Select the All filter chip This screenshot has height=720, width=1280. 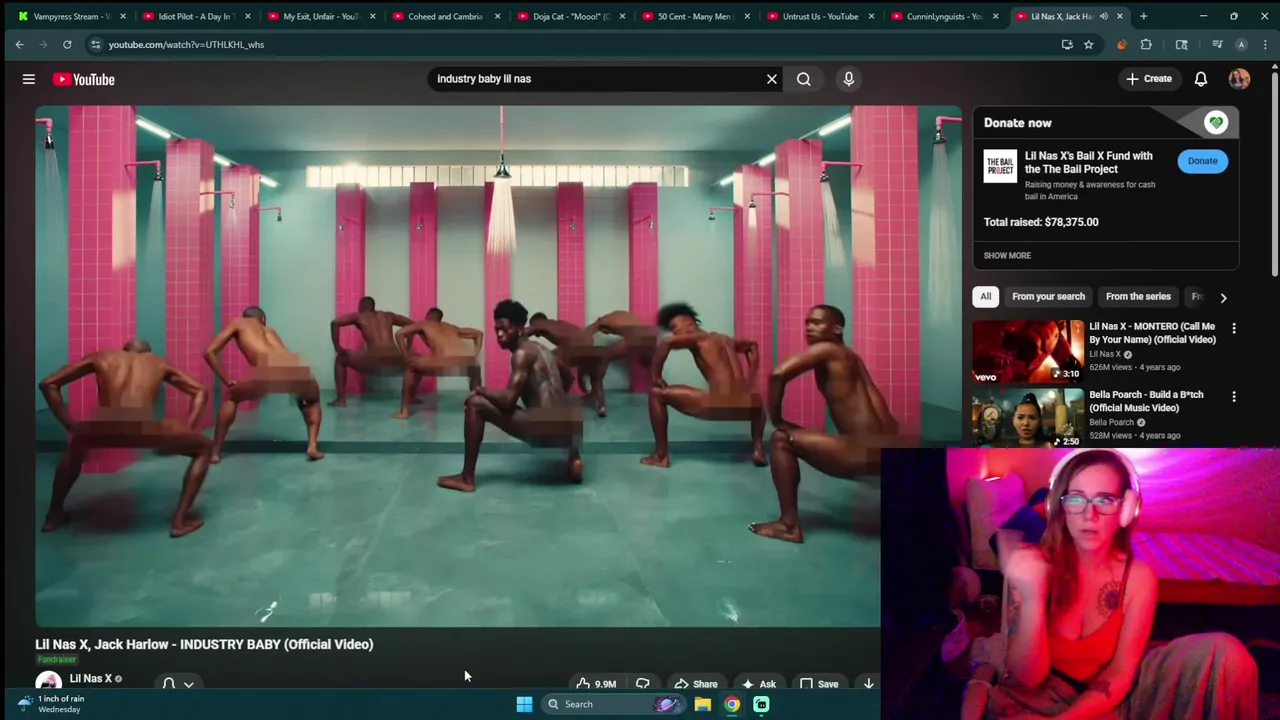985,296
